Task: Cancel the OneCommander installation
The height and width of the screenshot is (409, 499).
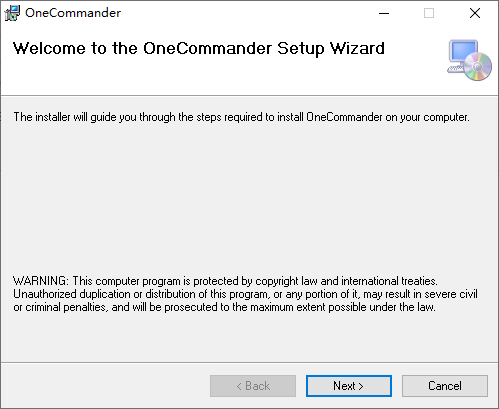Action: pos(445,386)
